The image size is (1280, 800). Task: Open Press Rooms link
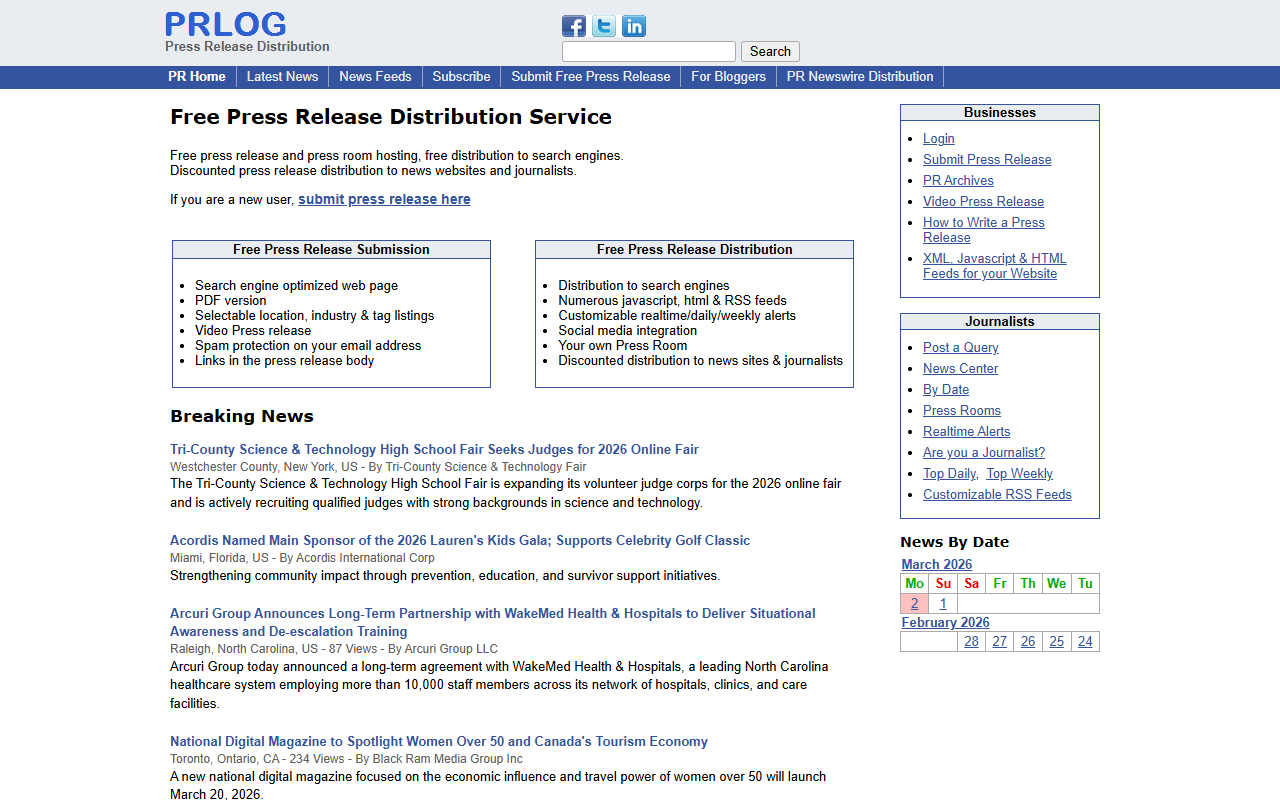[962, 410]
